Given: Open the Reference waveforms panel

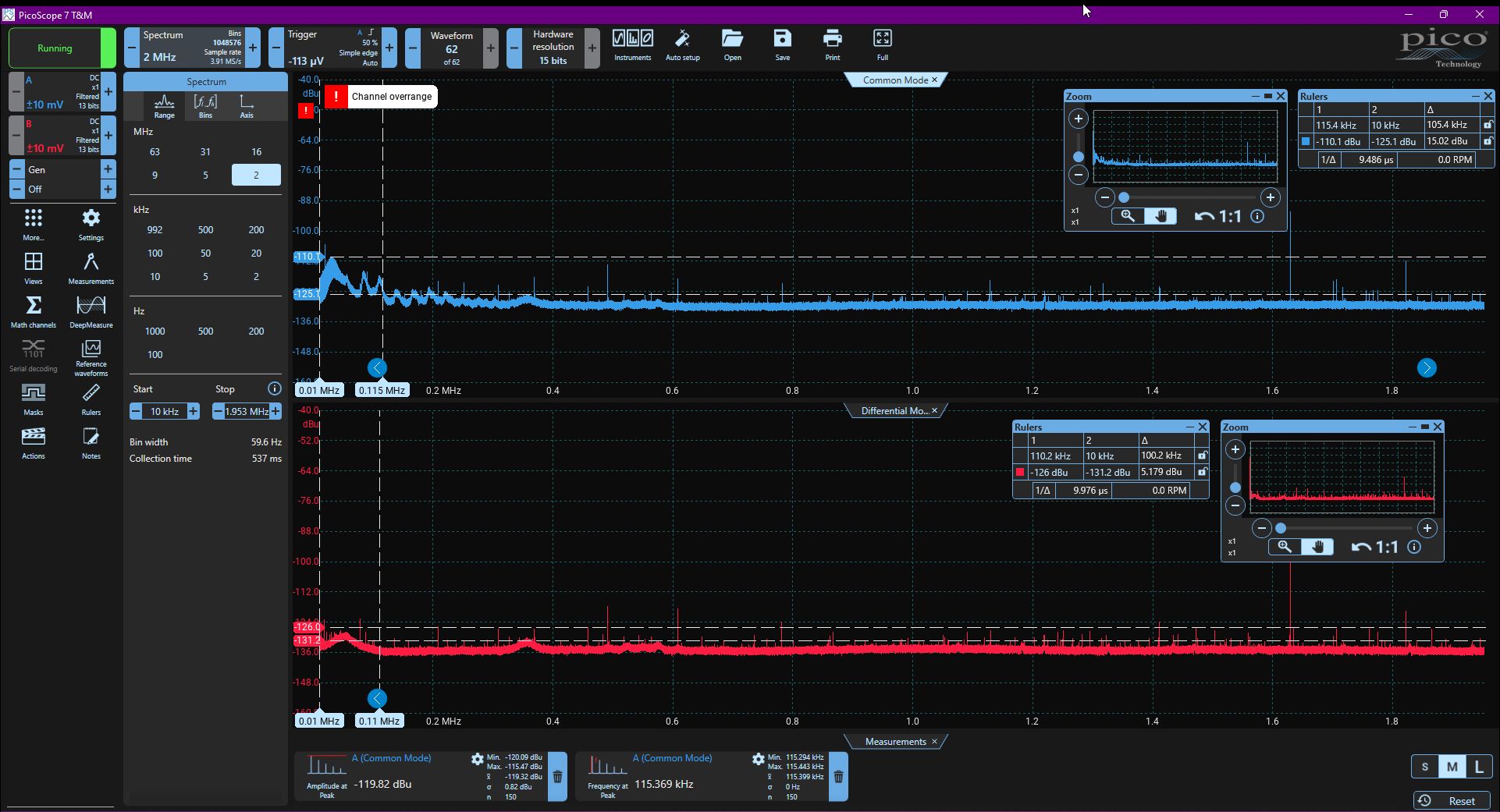Looking at the screenshot, I should click(x=91, y=357).
